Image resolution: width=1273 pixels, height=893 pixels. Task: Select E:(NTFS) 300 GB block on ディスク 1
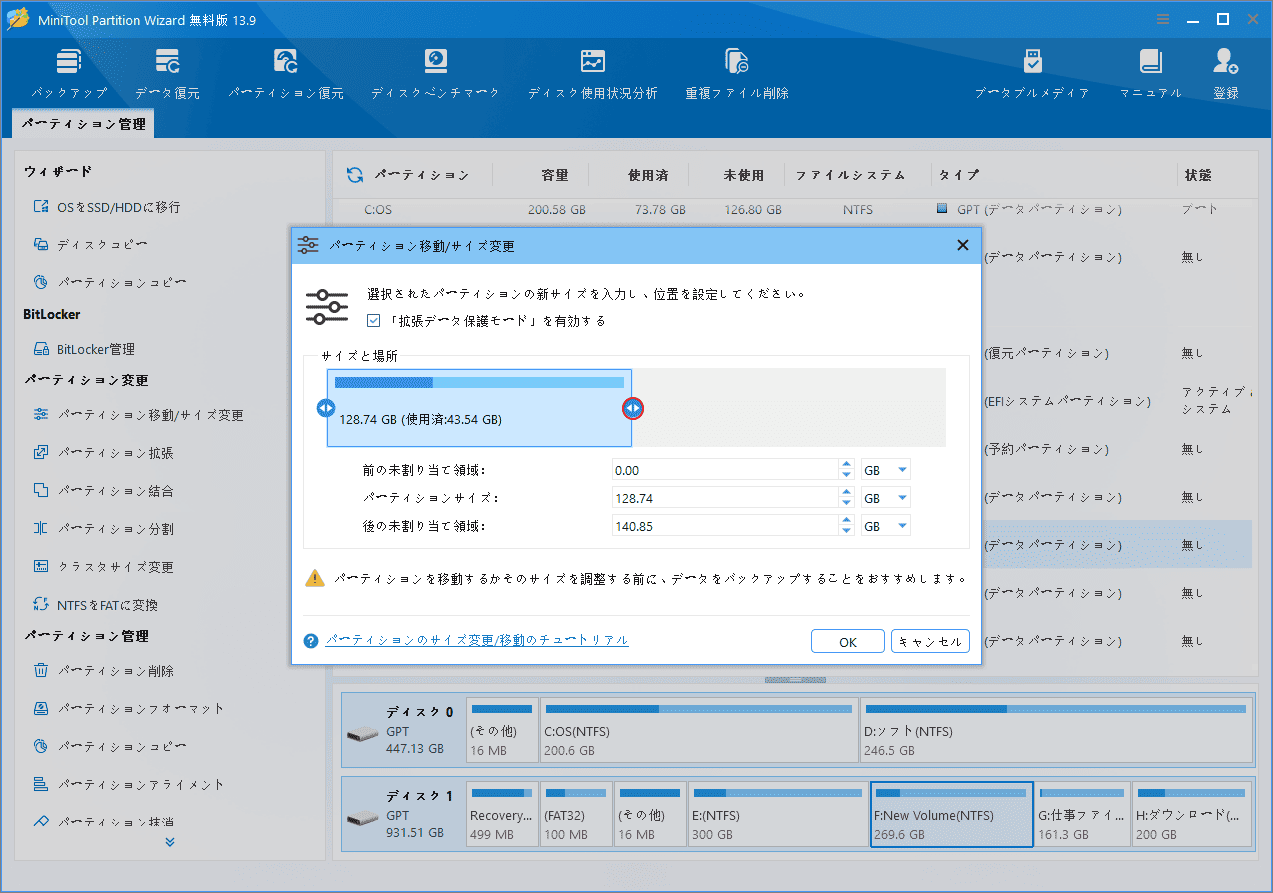(x=777, y=816)
